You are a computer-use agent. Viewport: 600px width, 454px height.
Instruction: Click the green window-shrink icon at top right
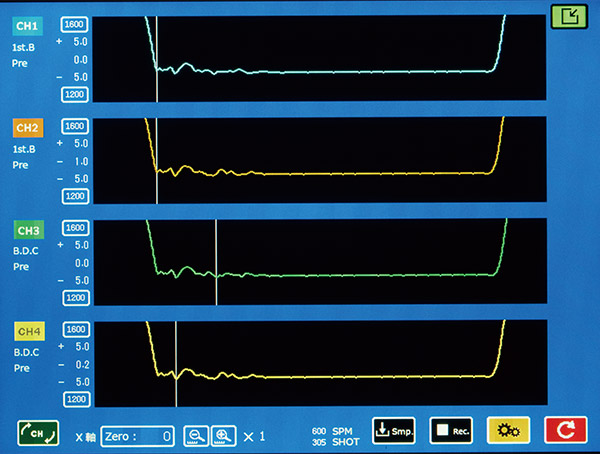tap(569, 16)
